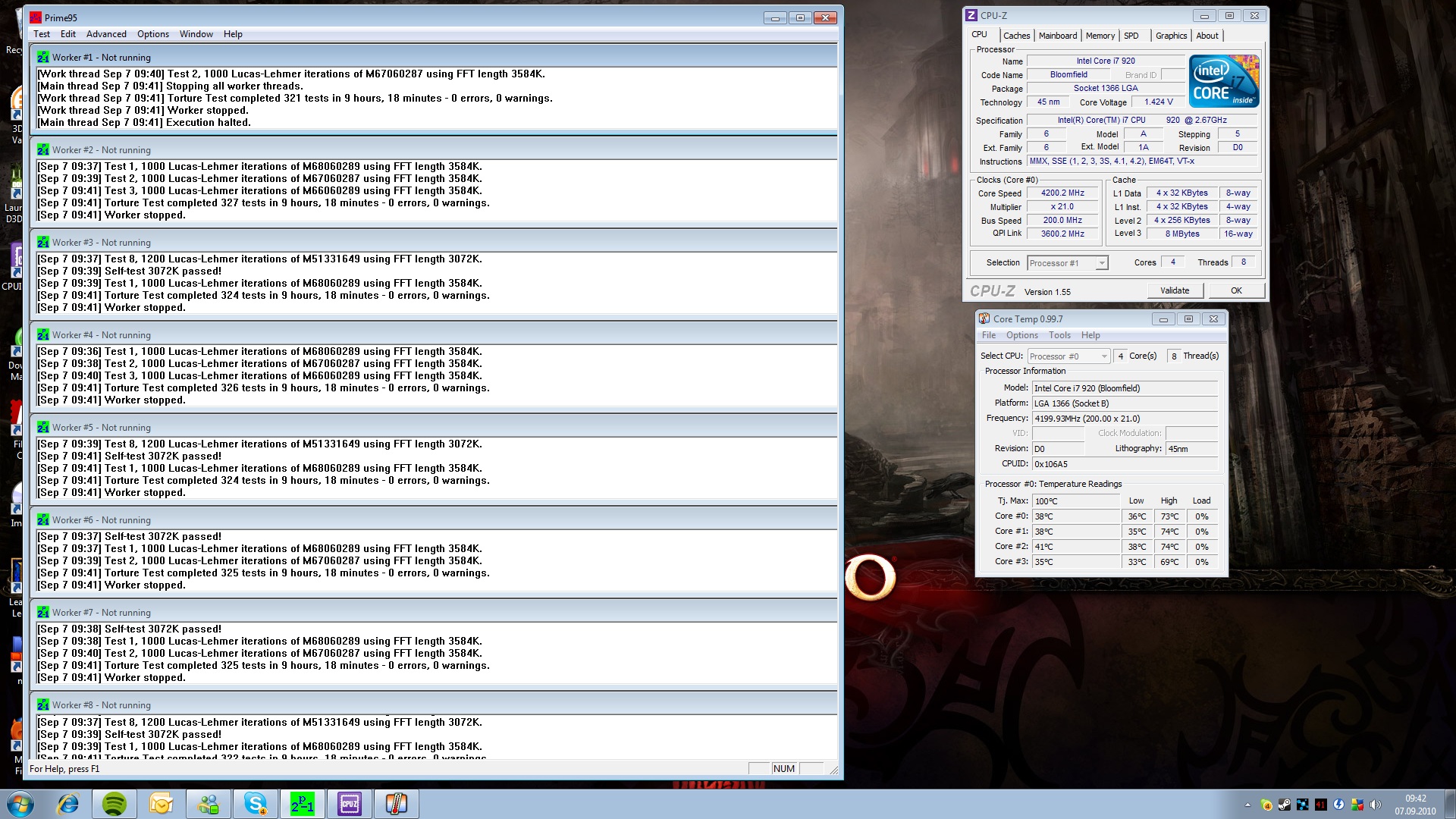Show hidden system tray icons

click(1247, 805)
